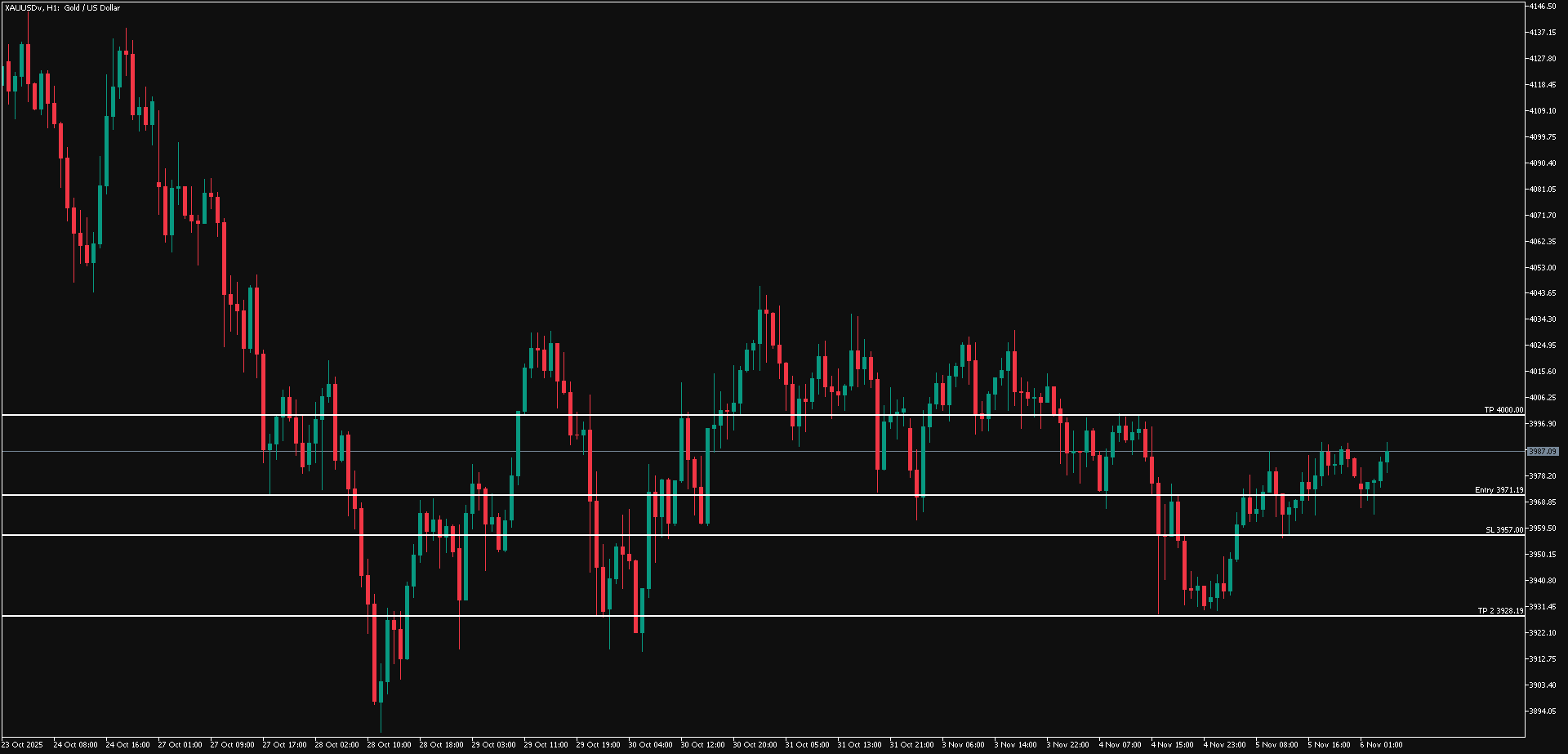1568x754 pixels.
Task: Click the 3894.05 price axis label
Action: coord(1542,711)
